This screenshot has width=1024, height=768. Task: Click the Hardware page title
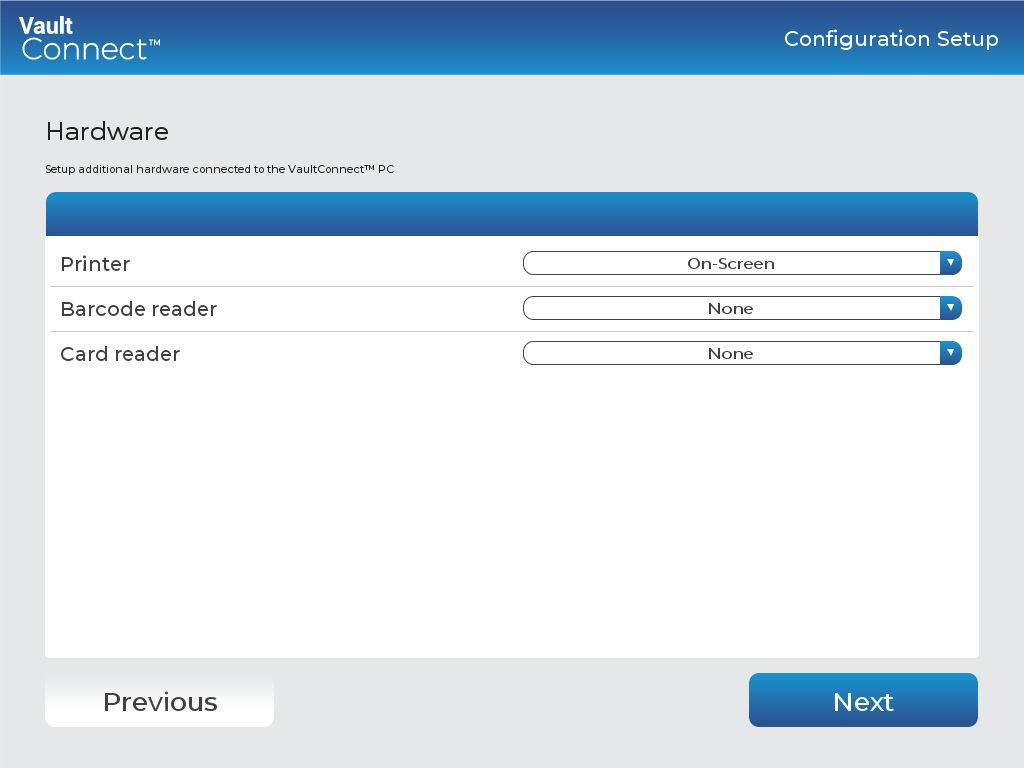click(x=107, y=131)
